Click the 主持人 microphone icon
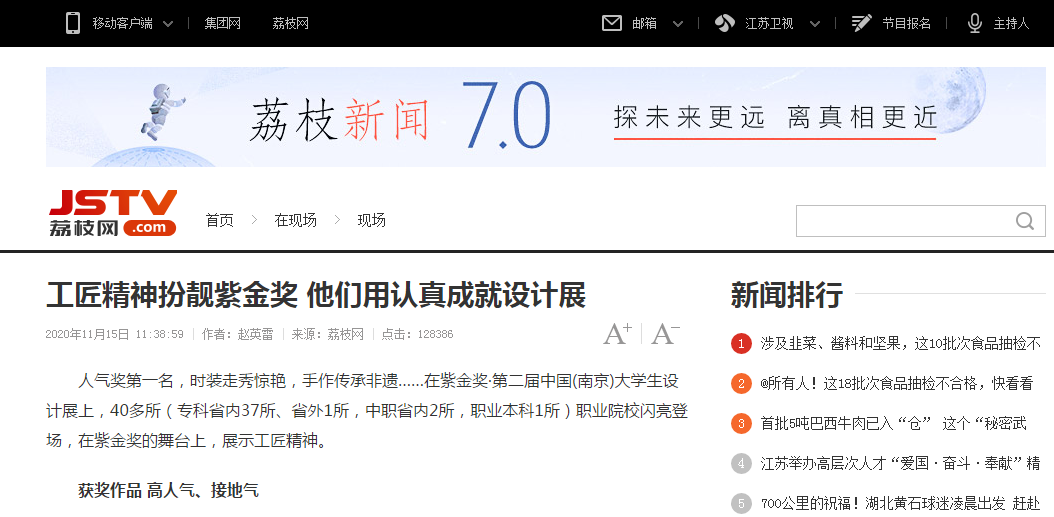Screen dimensions: 1054x517 [975, 23]
